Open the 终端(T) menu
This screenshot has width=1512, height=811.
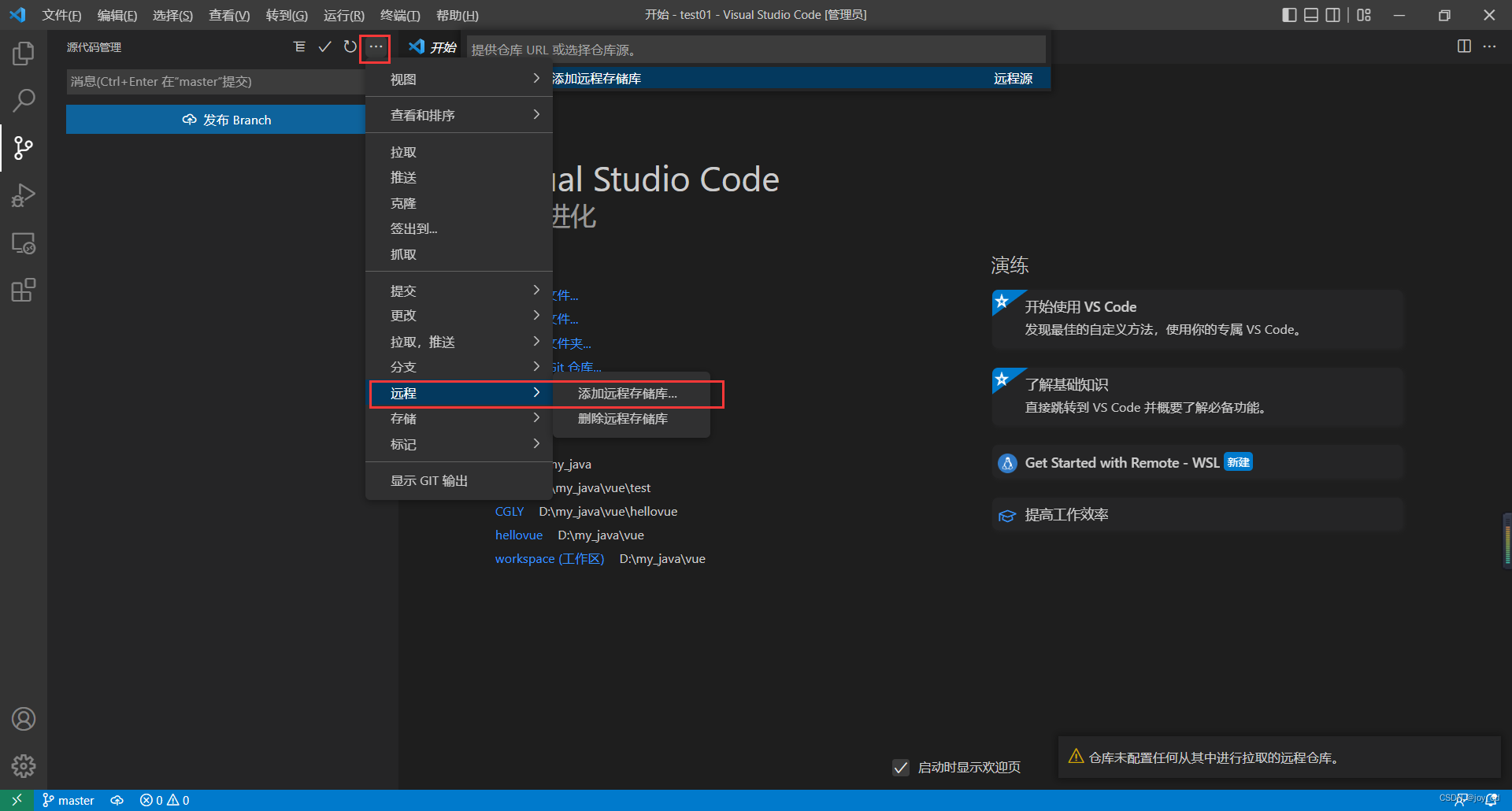coord(400,15)
